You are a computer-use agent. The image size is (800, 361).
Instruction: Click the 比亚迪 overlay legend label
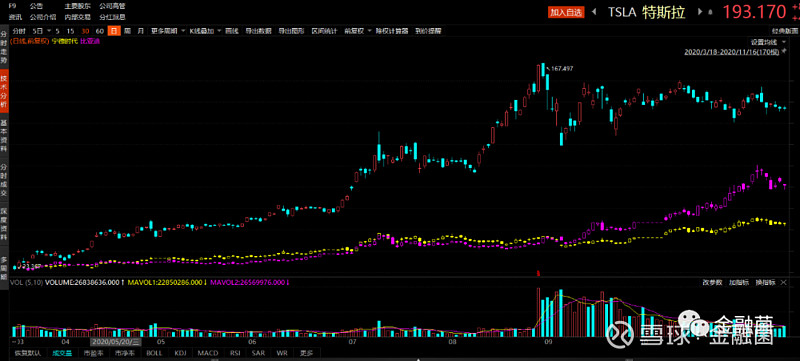point(90,41)
